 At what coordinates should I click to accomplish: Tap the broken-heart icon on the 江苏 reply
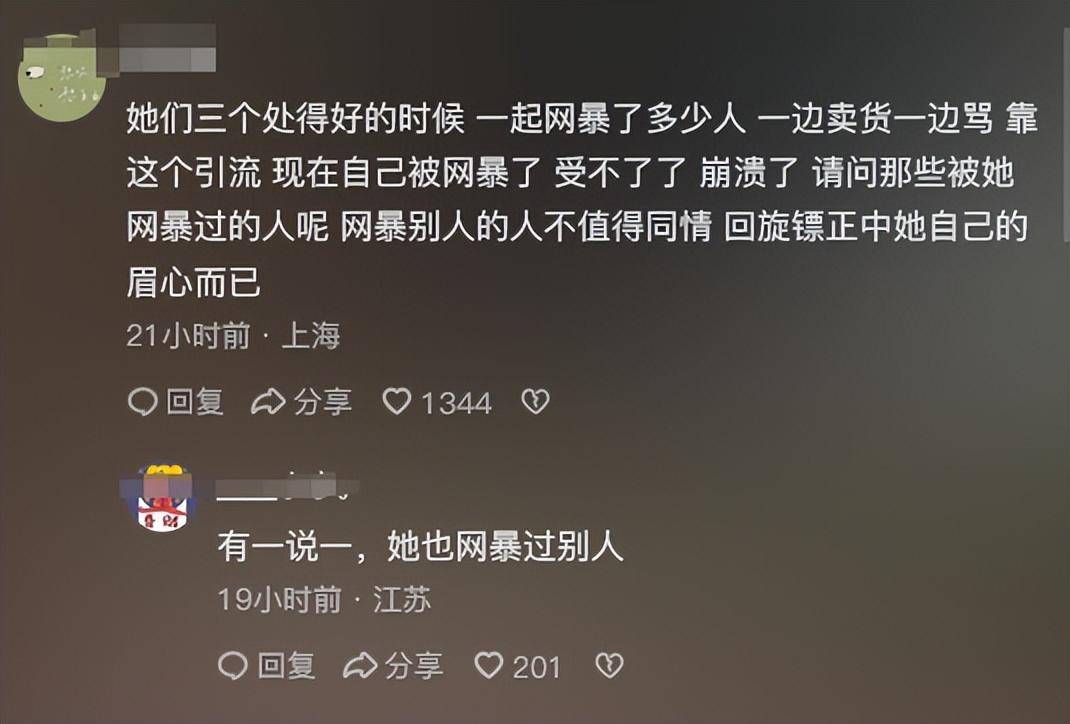tap(609, 665)
